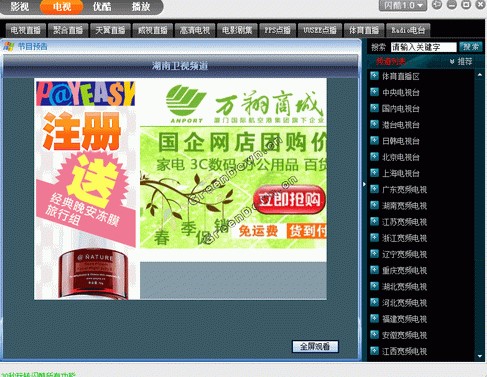
Task: Switch to PPS点播 sub-tab
Action: click(277, 30)
